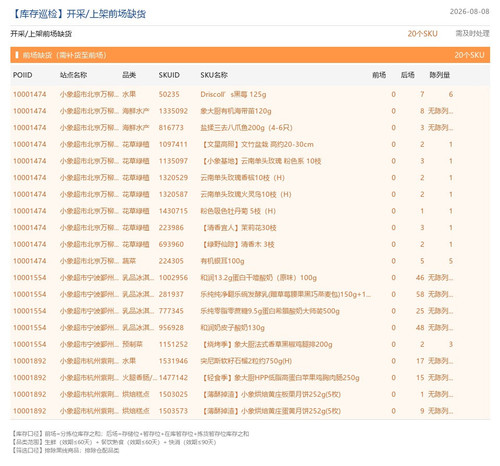Viewport: 500px width, 466px height.
Task: Click the 陈列量 column header
Action: click(440, 75)
